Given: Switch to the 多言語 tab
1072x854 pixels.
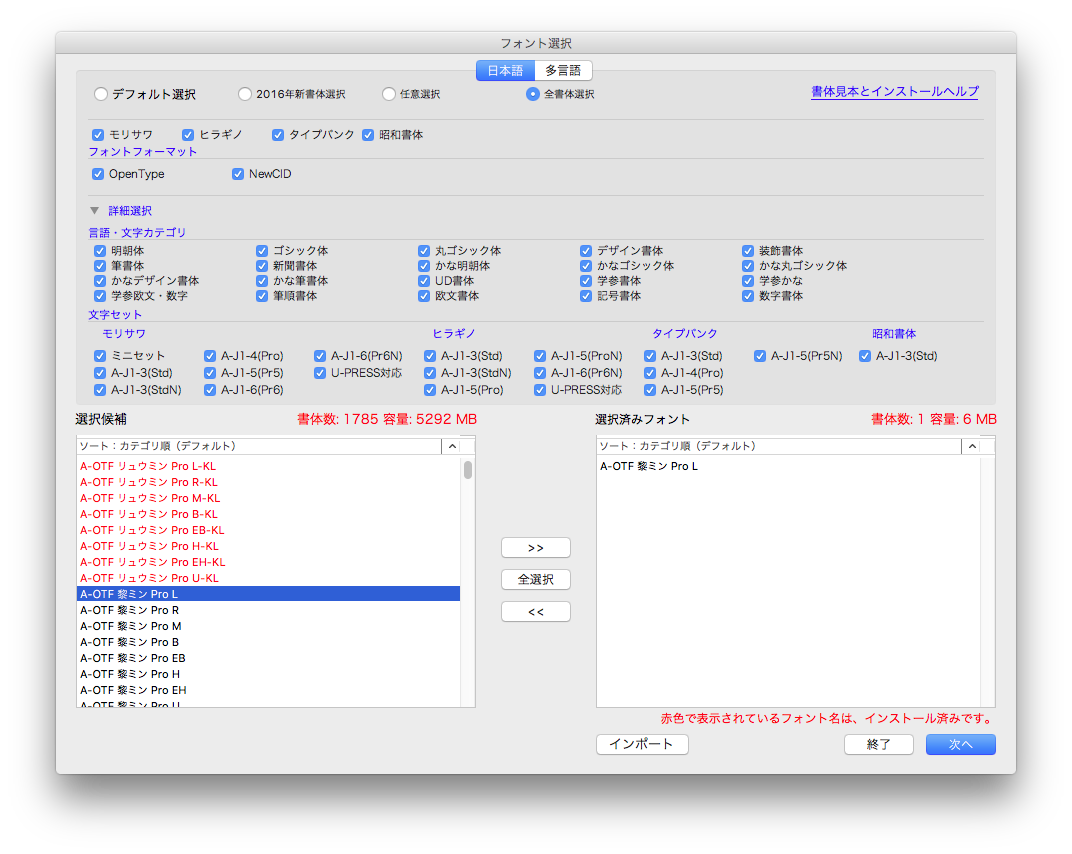Looking at the screenshot, I should tap(563, 70).
